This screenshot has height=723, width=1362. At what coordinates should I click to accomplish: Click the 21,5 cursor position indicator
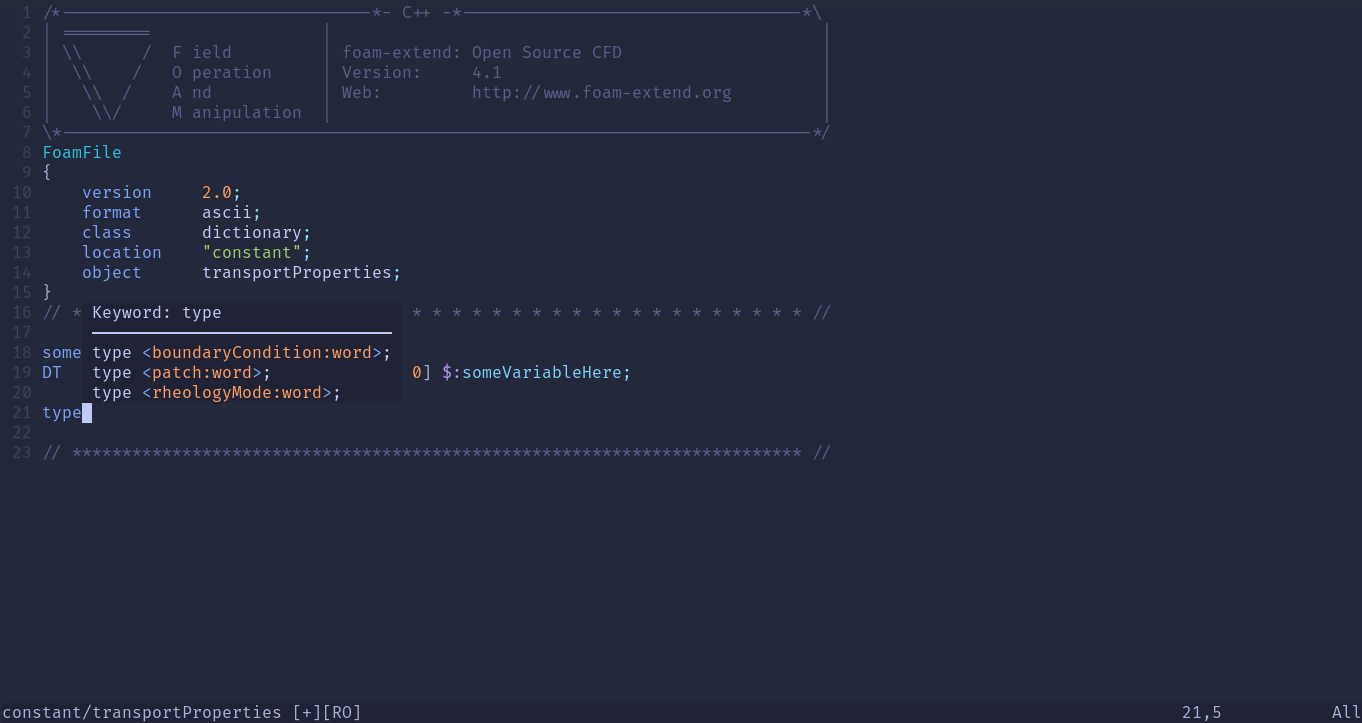(x=1201, y=712)
